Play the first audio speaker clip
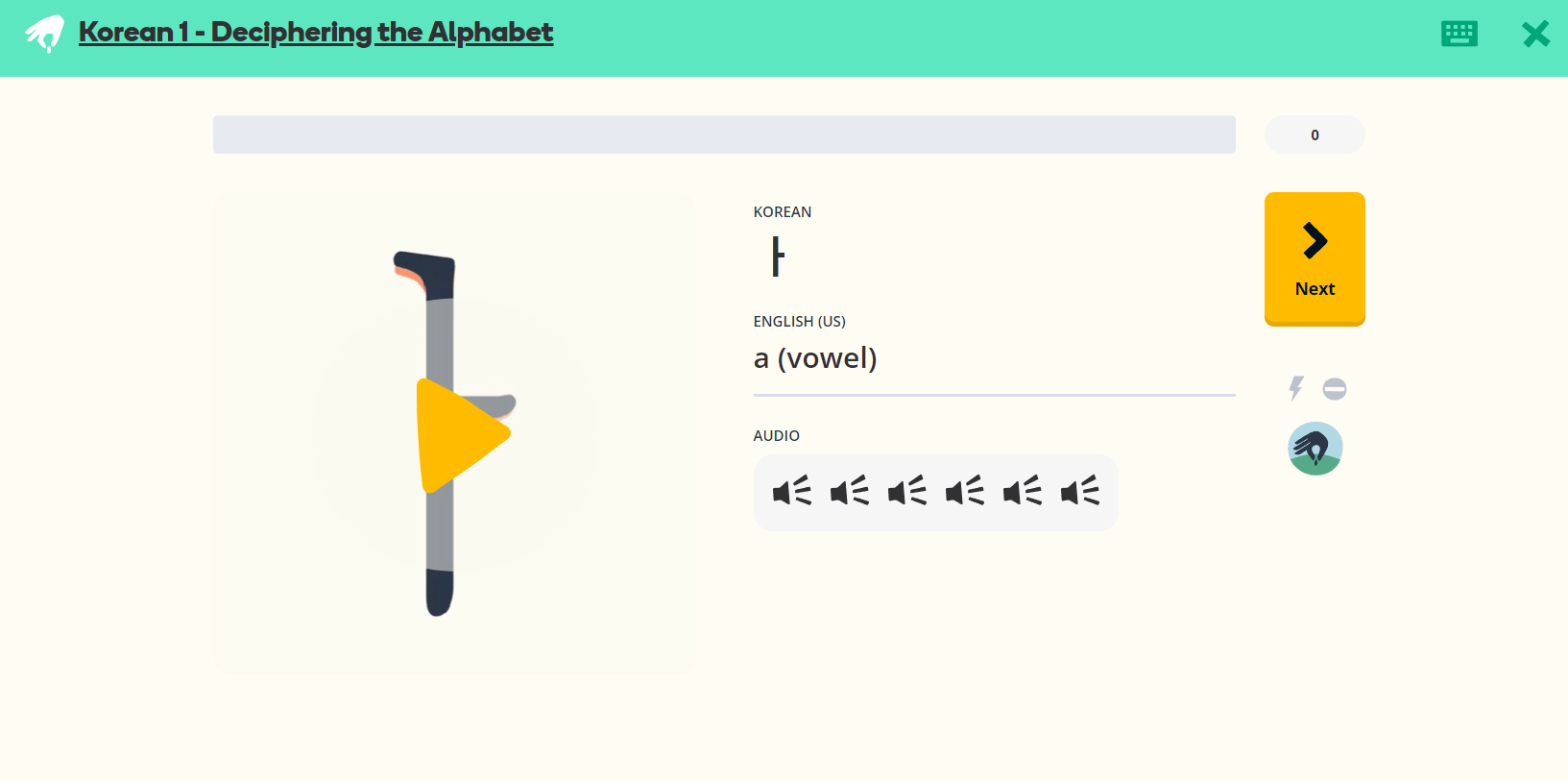The width and height of the screenshot is (1568, 781). (792, 492)
